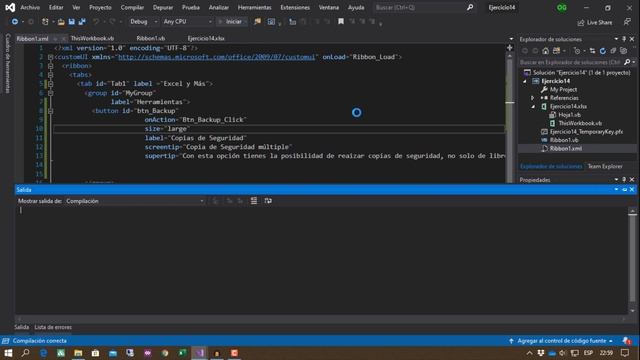Pin the Propiedades panel
Image resolution: width=640 pixels, height=360 pixels.
pos(624,180)
